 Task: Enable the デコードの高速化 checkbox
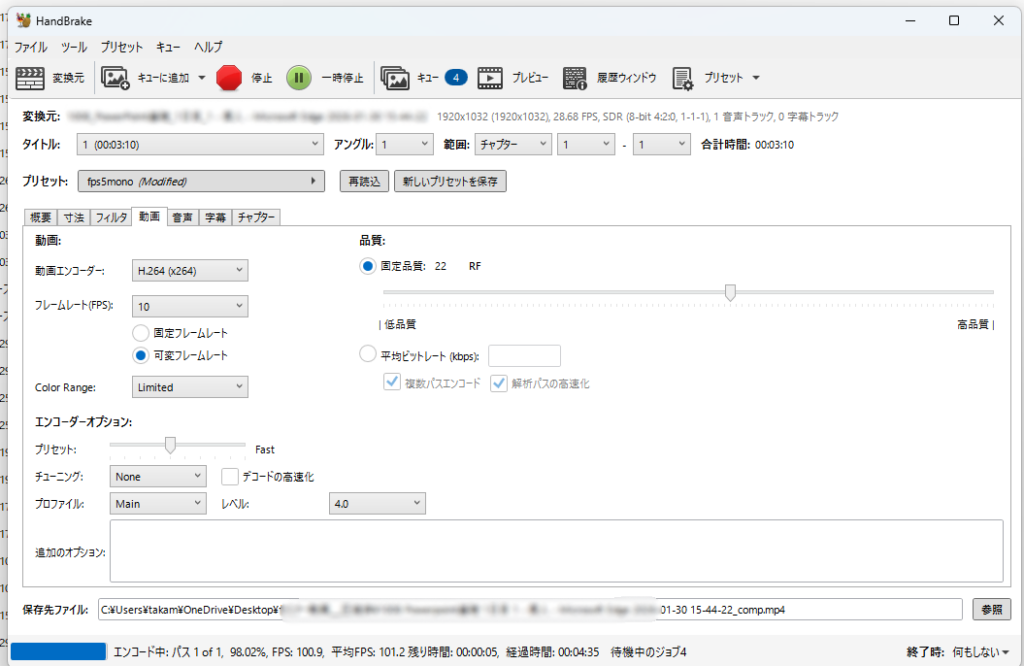(x=230, y=477)
